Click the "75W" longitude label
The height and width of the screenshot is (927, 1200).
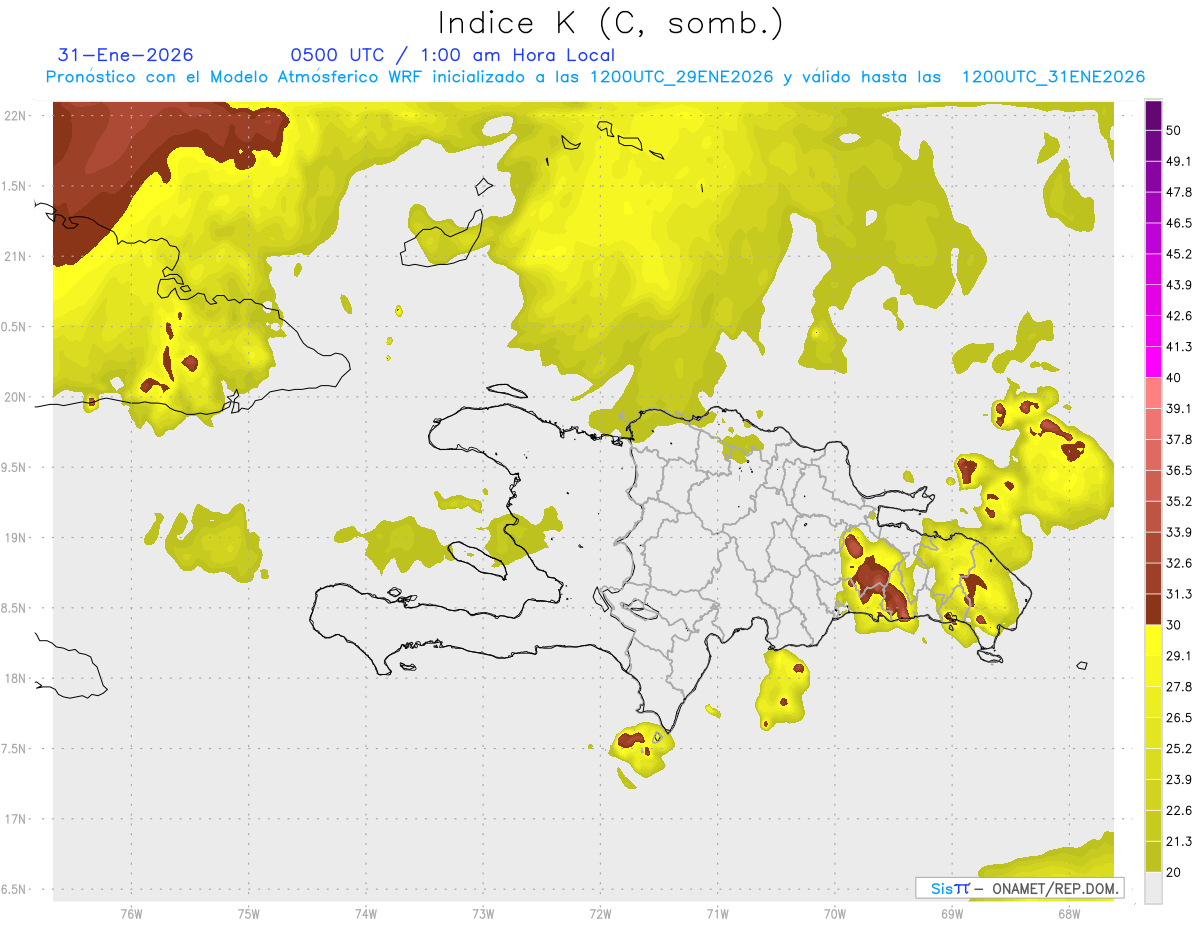248,914
